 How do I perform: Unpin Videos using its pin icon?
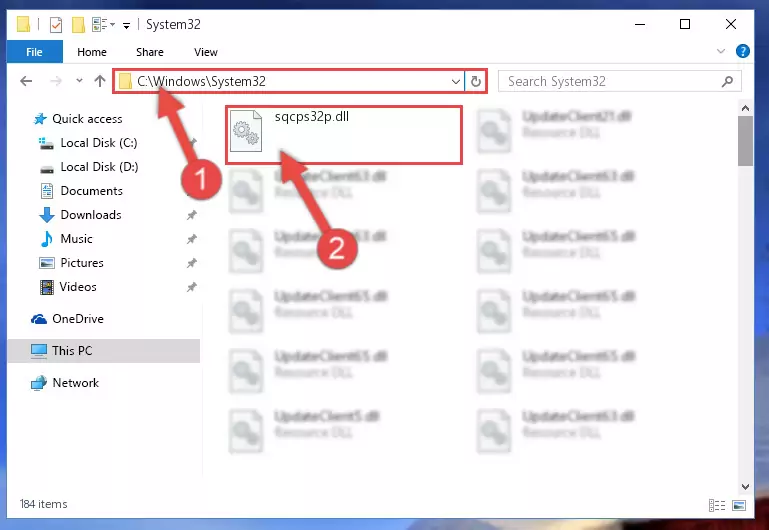[x=191, y=287]
